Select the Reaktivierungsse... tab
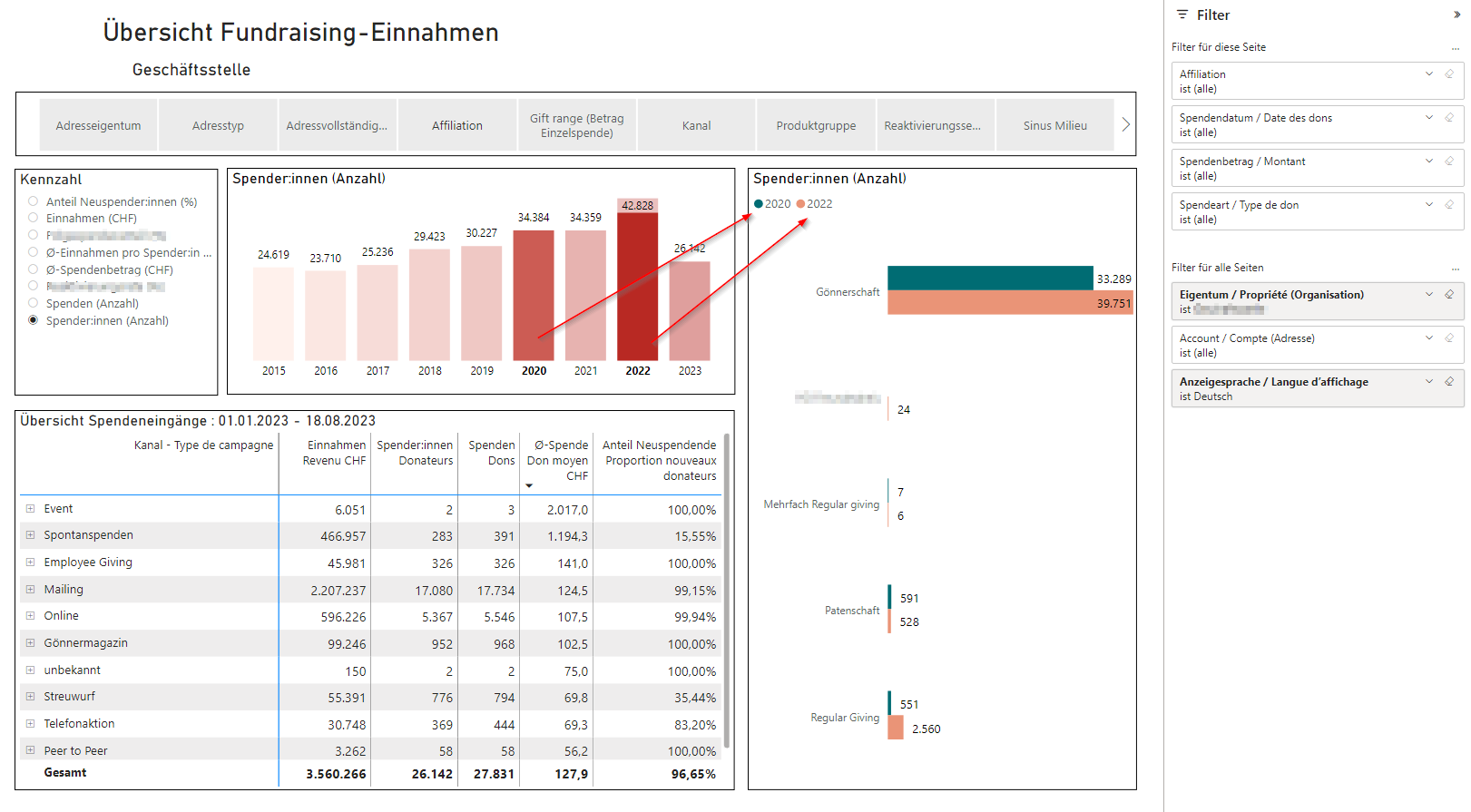Image resolution: width=1471 pixels, height=812 pixels. [x=936, y=125]
